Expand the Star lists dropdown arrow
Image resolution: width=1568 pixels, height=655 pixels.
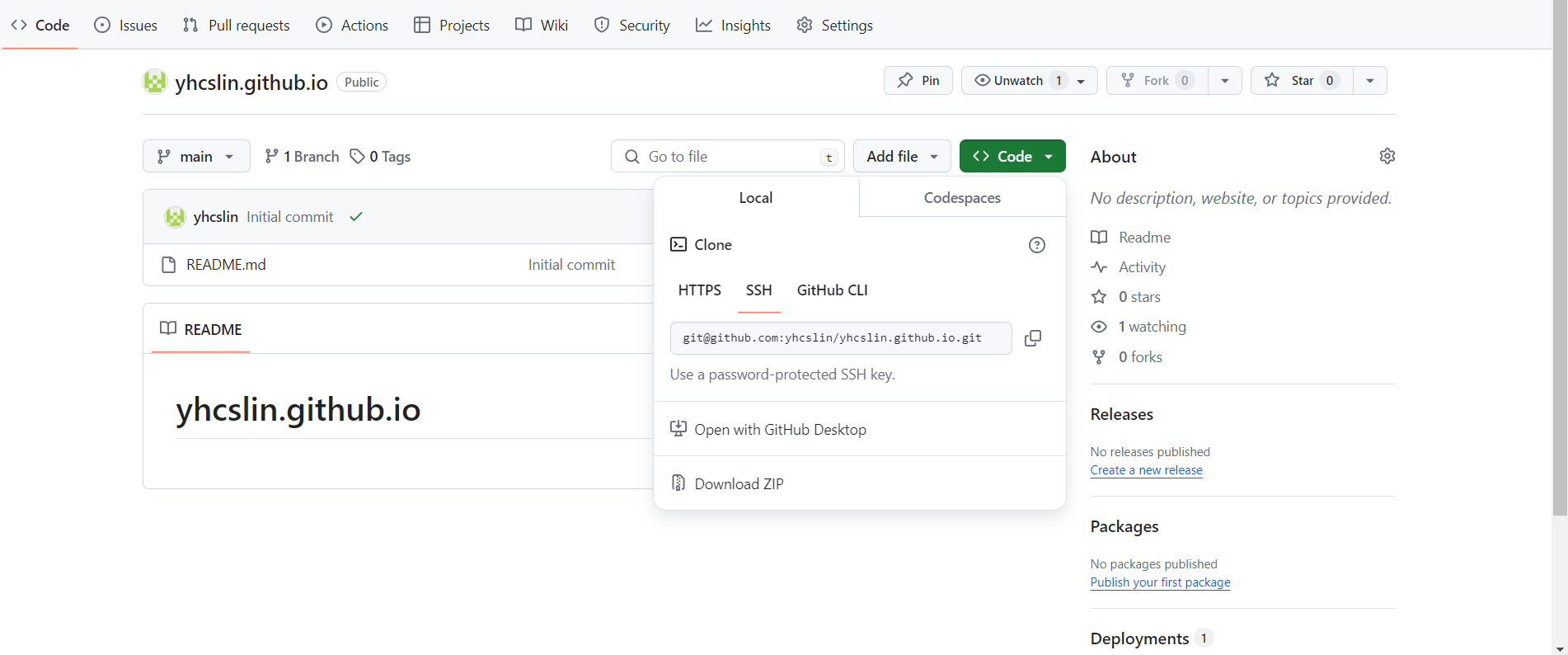pyautogui.click(x=1370, y=80)
